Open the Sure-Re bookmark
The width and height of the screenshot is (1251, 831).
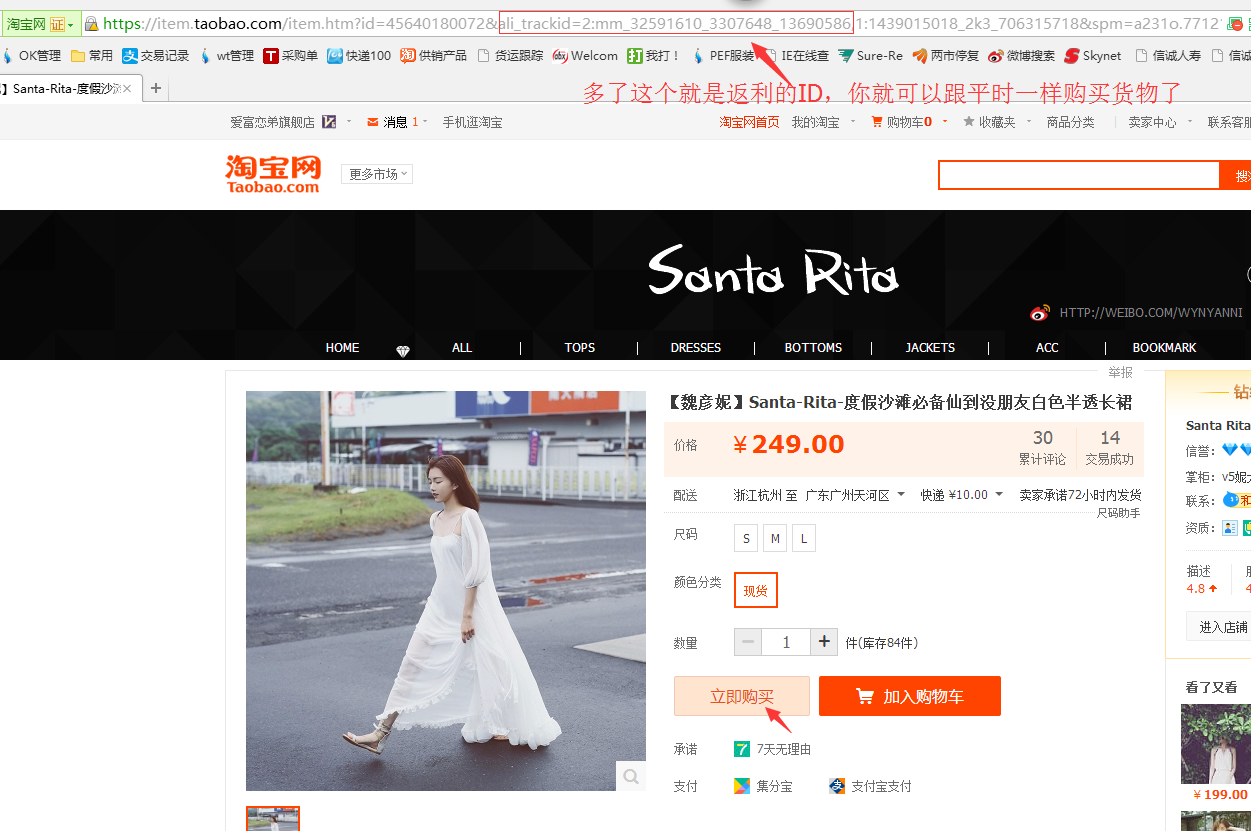point(871,56)
